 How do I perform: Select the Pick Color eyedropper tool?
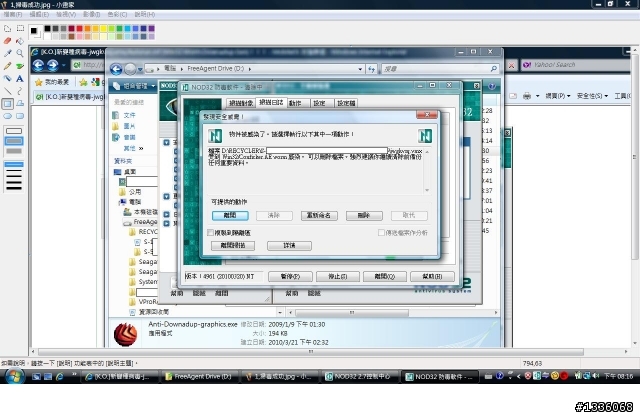[7, 53]
